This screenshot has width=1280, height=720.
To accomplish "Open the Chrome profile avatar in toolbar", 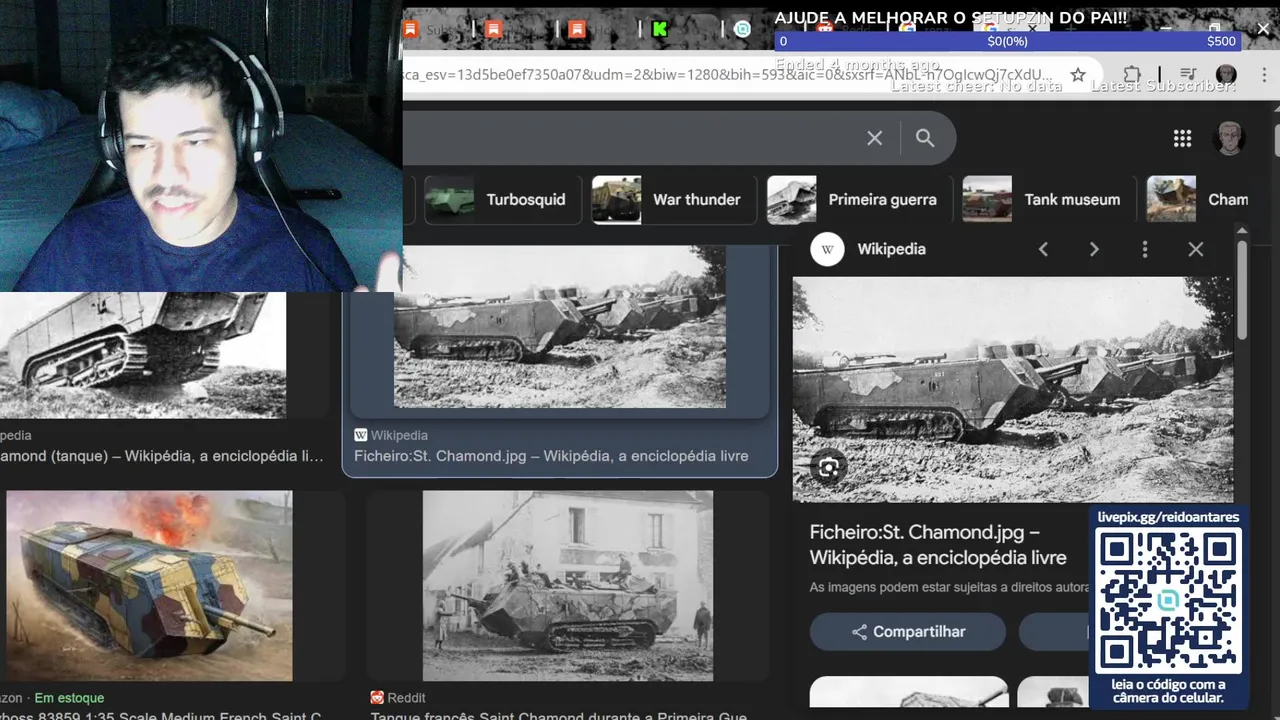I will 1226,75.
